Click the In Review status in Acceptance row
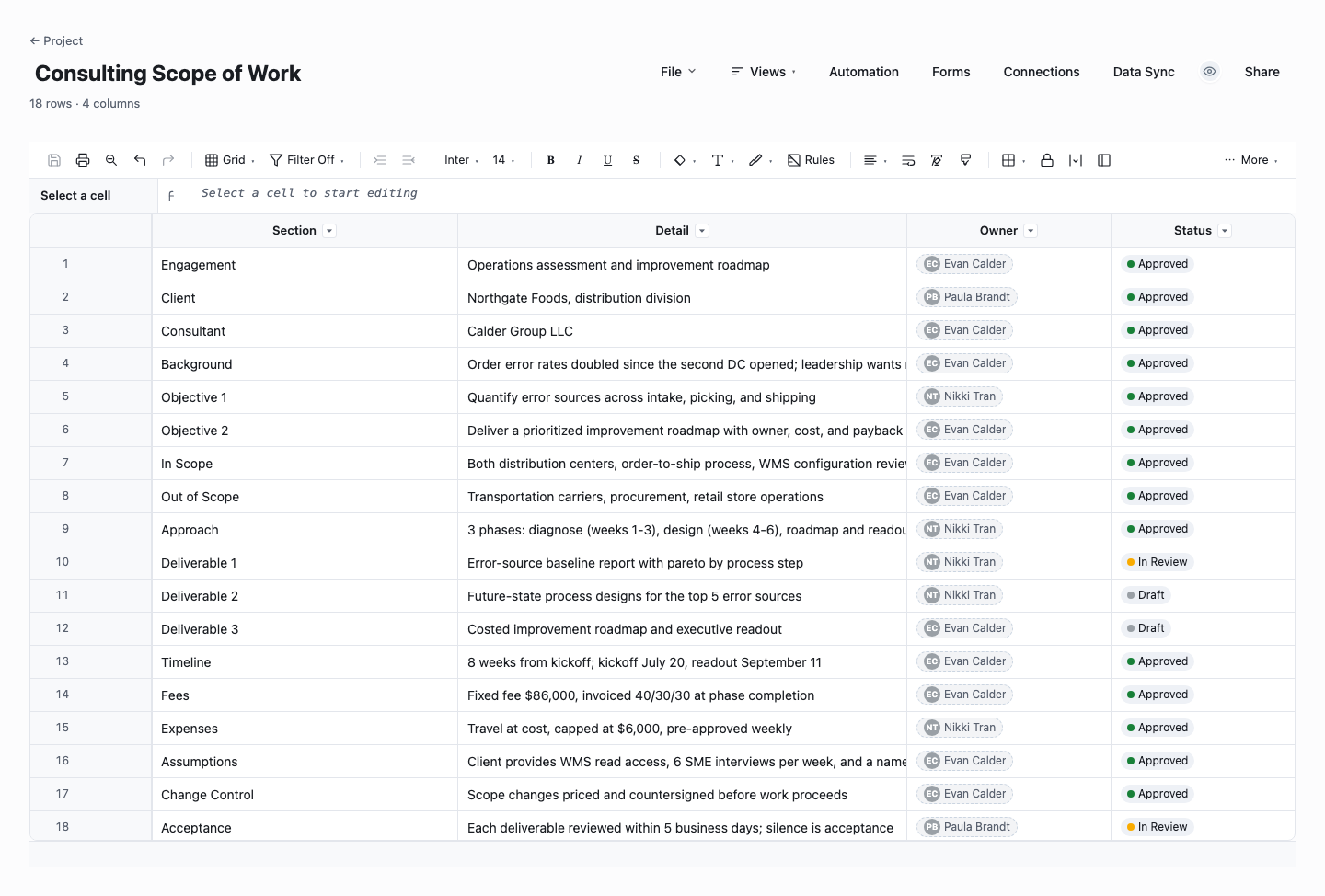The height and width of the screenshot is (896, 1325). point(1158,827)
